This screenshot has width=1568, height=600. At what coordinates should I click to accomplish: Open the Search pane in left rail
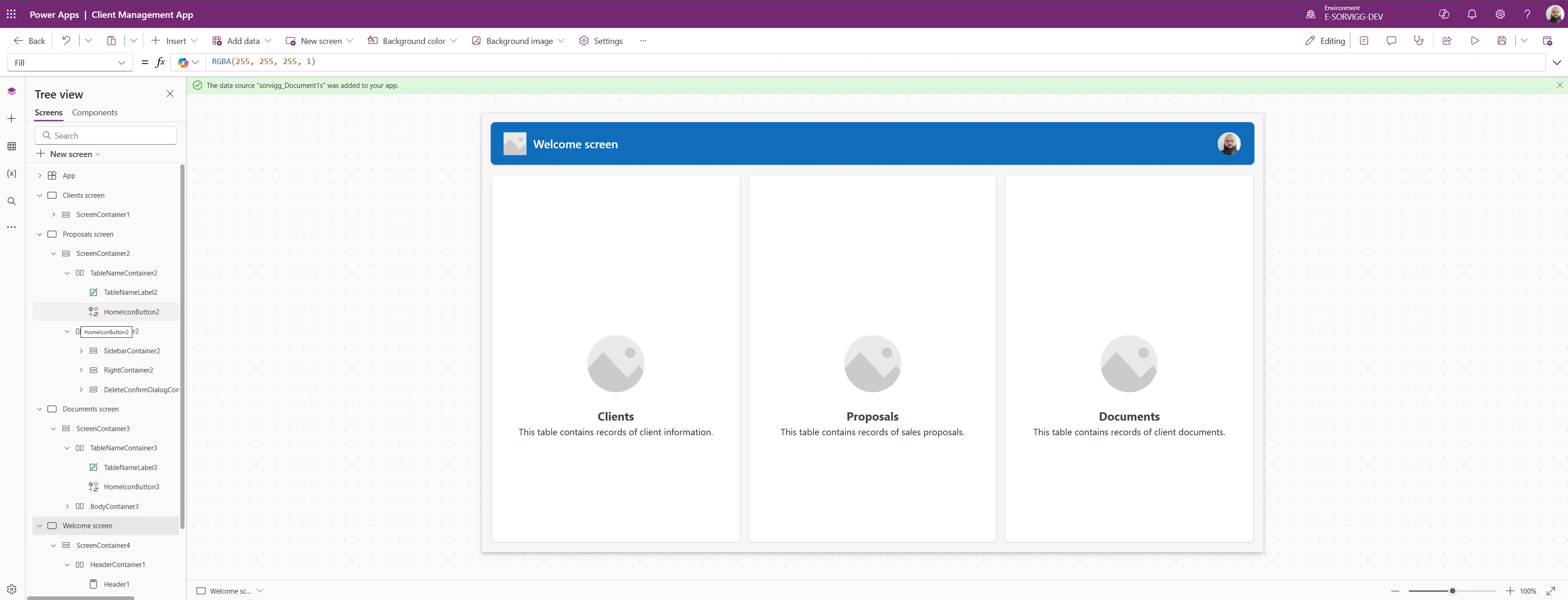11,201
